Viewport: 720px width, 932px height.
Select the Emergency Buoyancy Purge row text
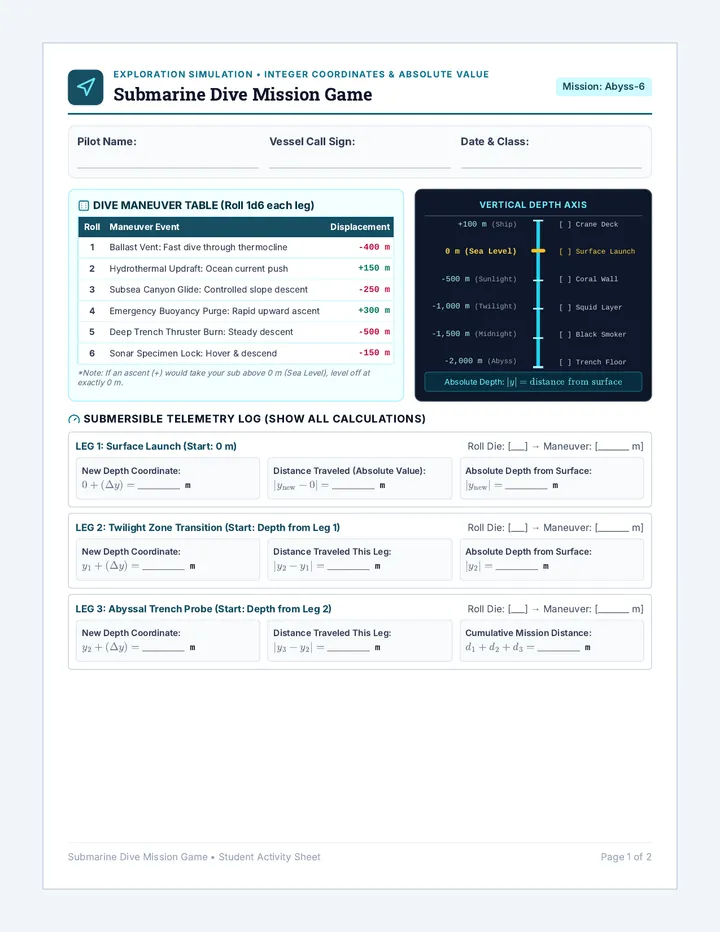(x=214, y=311)
